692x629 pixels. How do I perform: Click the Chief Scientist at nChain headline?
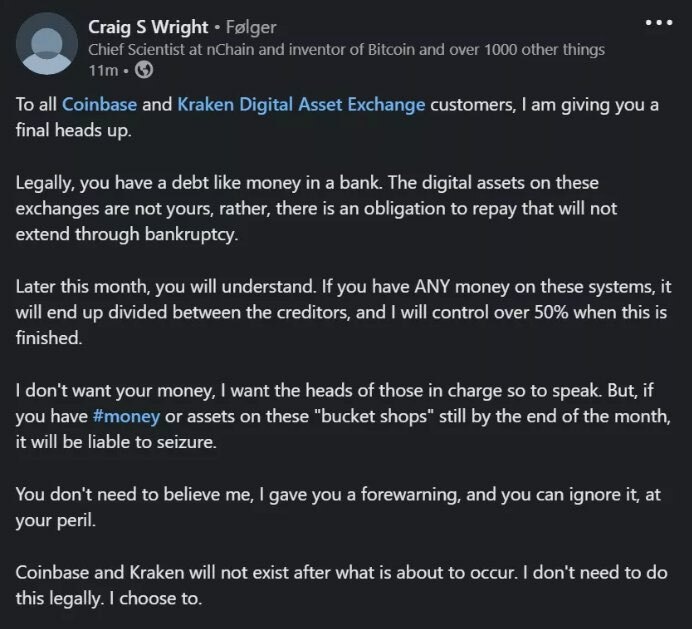pos(346,49)
